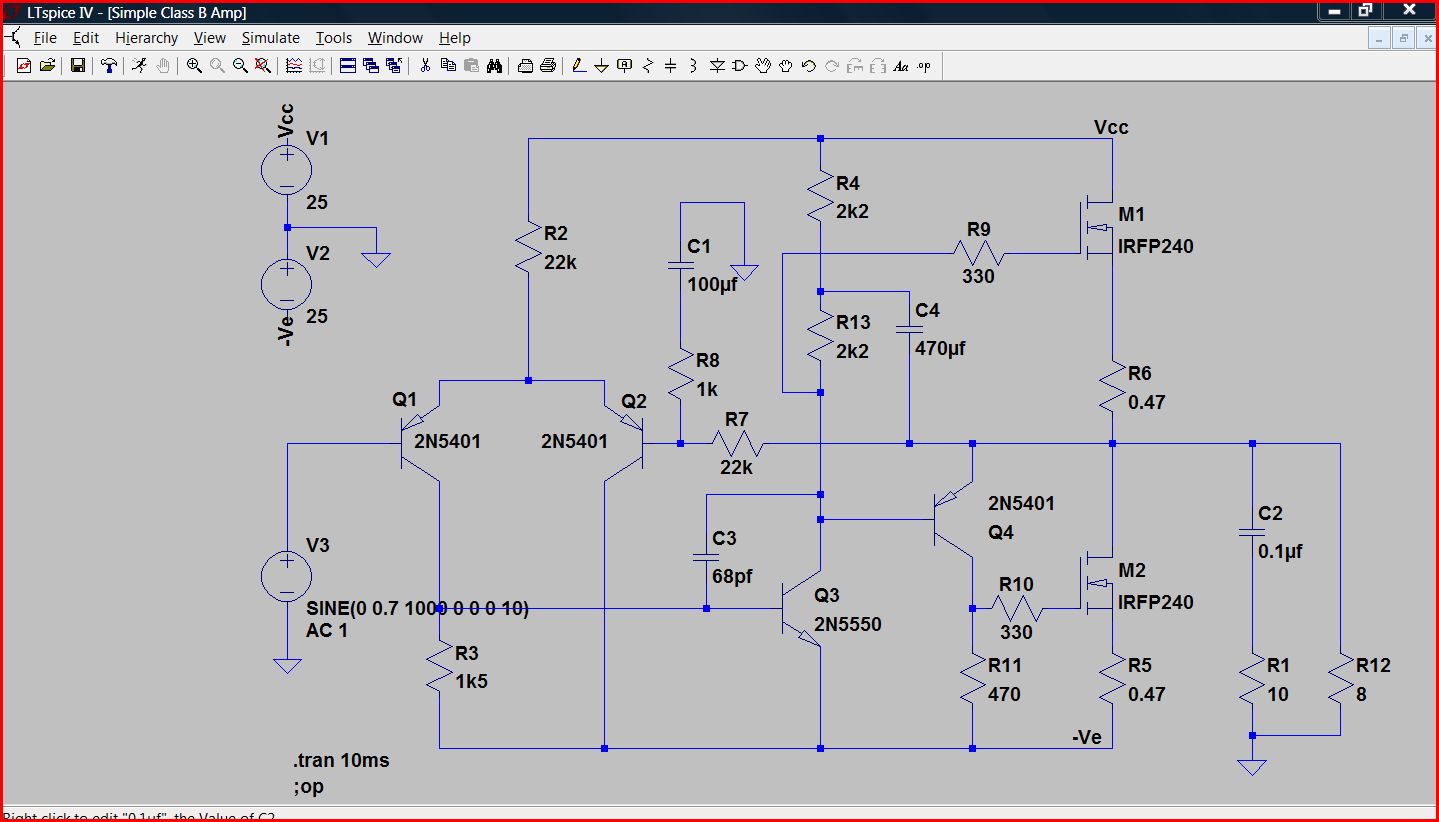Copy with the duplicate pages icon

tap(448, 66)
